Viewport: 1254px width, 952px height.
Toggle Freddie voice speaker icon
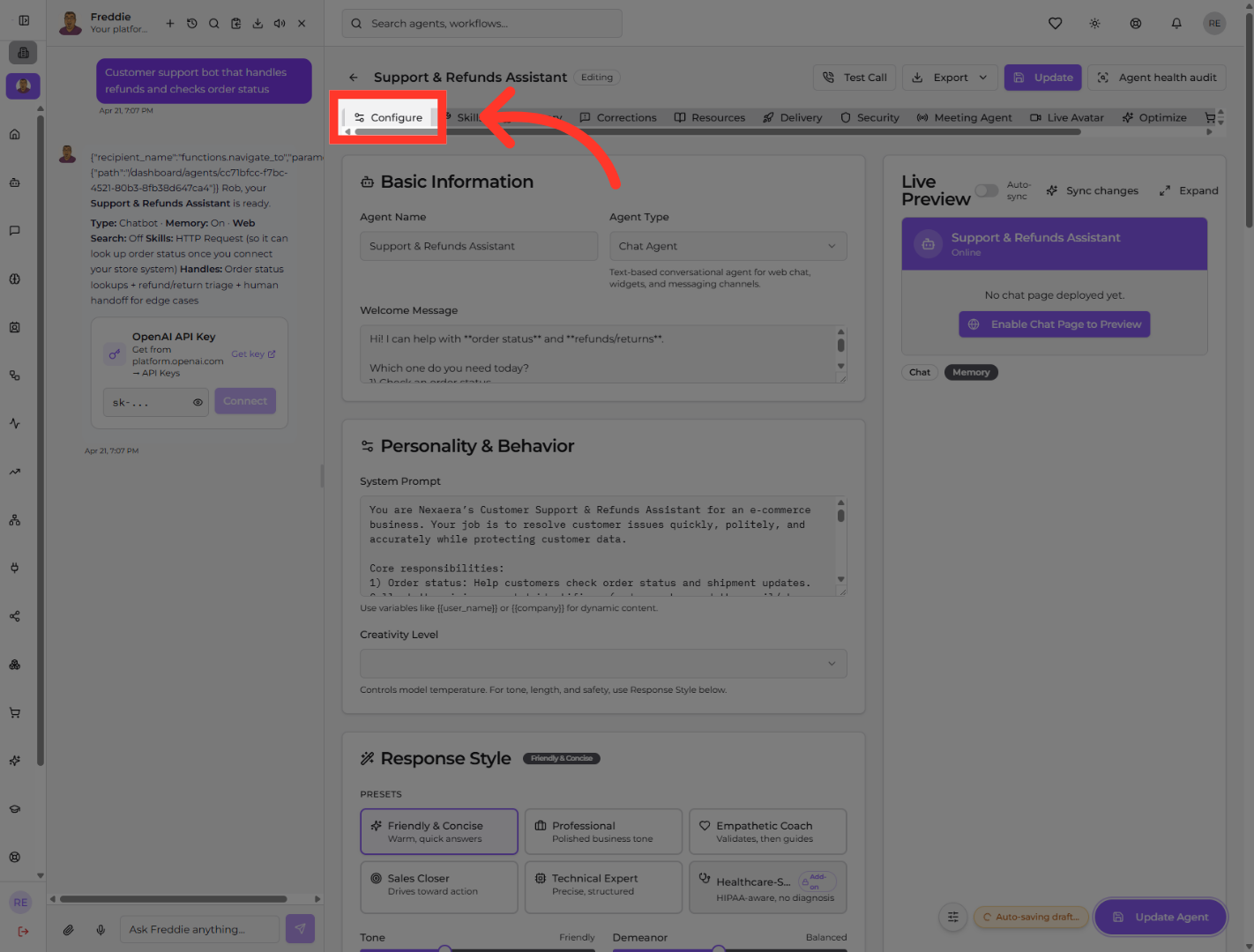[x=280, y=24]
